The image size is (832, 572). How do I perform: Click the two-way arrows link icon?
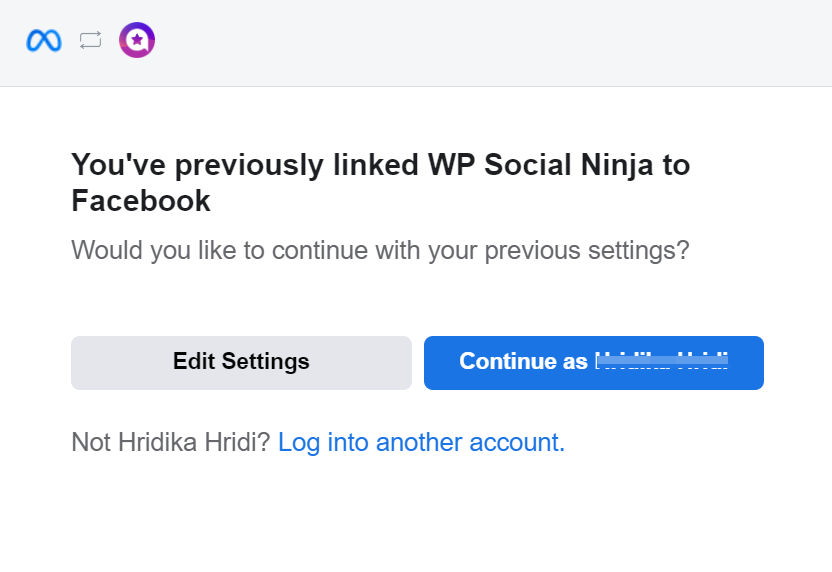click(x=91, y=41)
